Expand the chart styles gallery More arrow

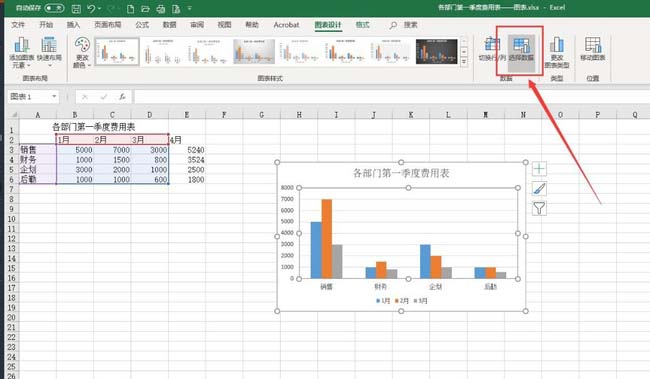click(464, 62)
